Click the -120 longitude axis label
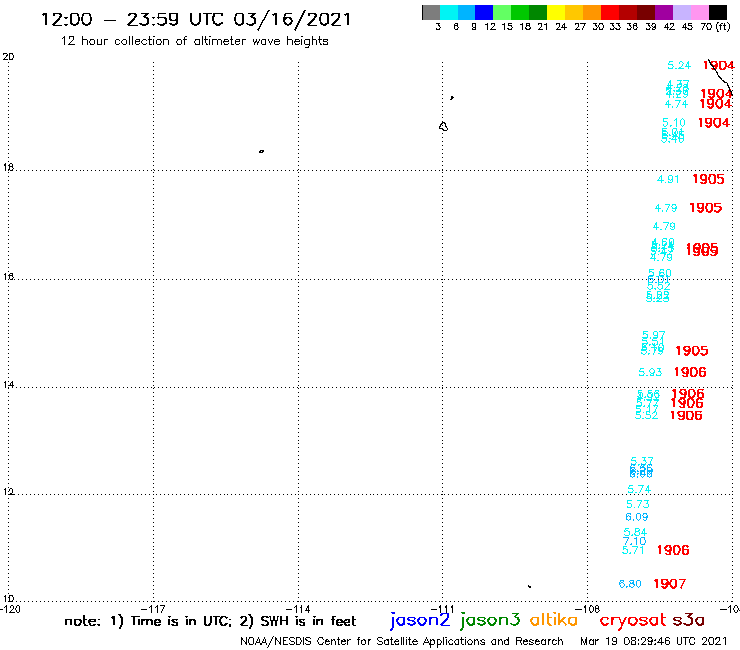Viewport: 740px width, 650px height. [10, 609]
